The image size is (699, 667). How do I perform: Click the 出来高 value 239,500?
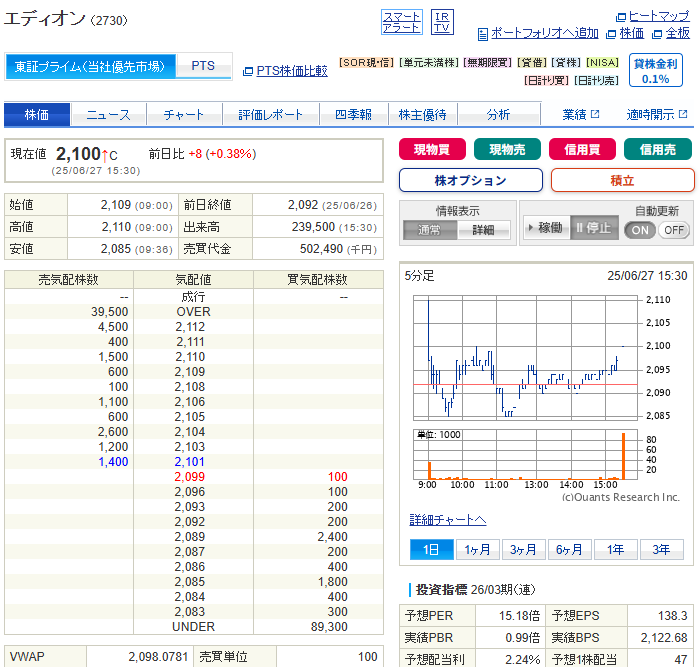tap(313, 227)
